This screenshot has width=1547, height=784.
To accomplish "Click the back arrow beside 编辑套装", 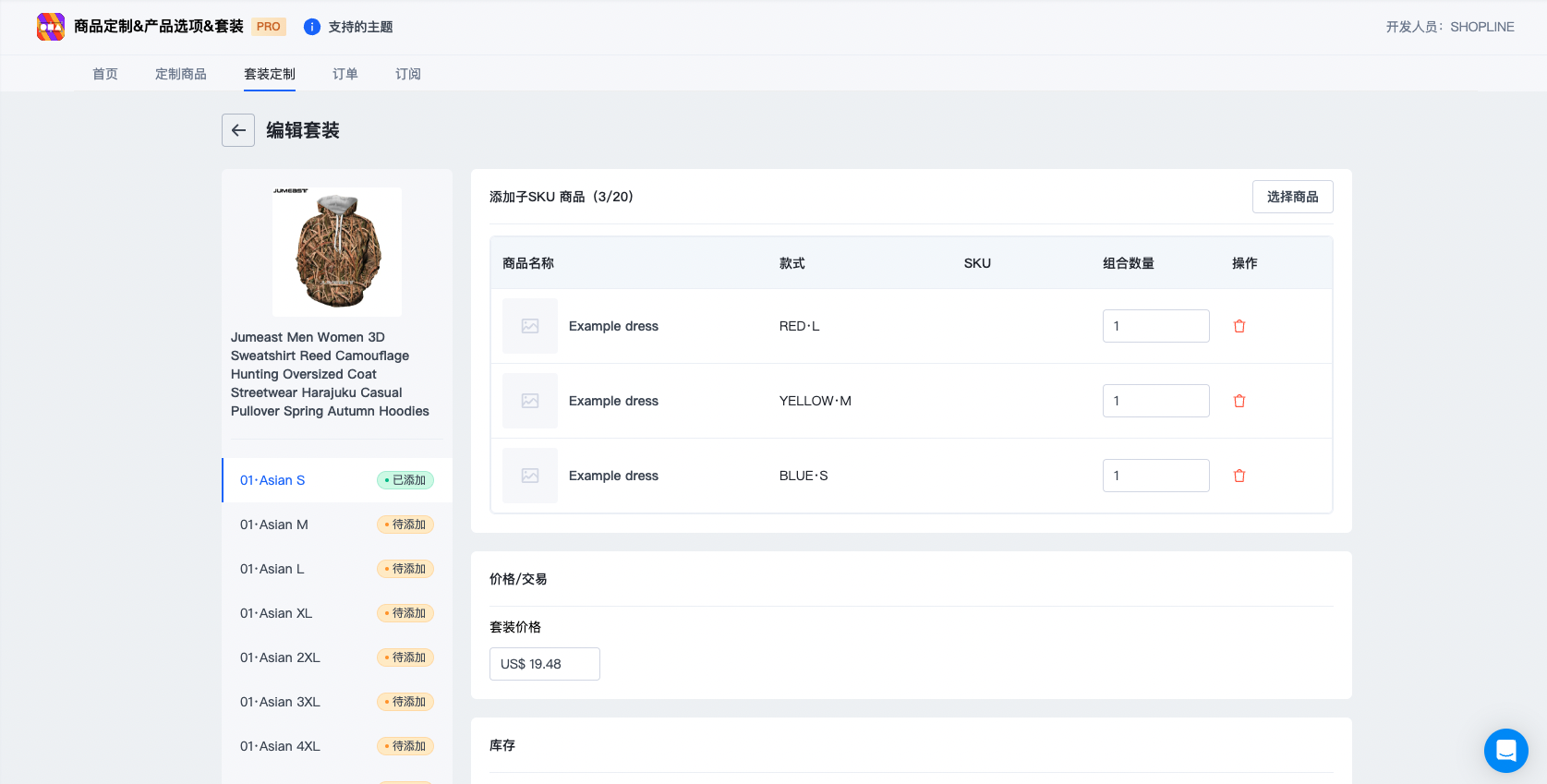I will point(238,130).
